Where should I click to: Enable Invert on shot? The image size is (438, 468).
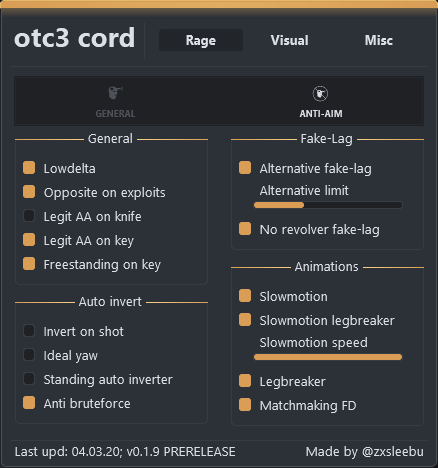click(x=29, y=331)
